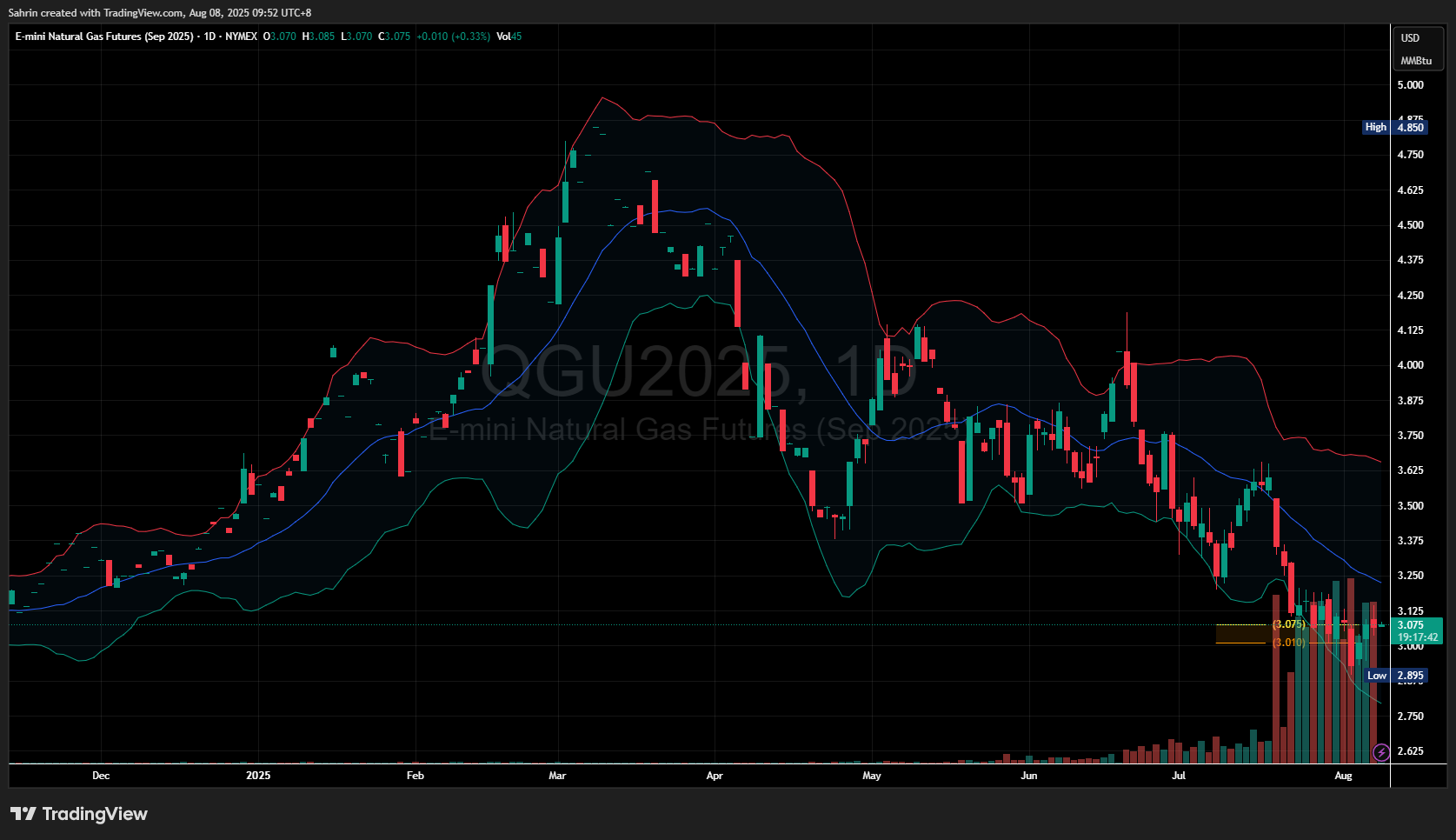This screenshot has height=840, width=1456.
Task: Click the open value O3.070
Action: 280,37
